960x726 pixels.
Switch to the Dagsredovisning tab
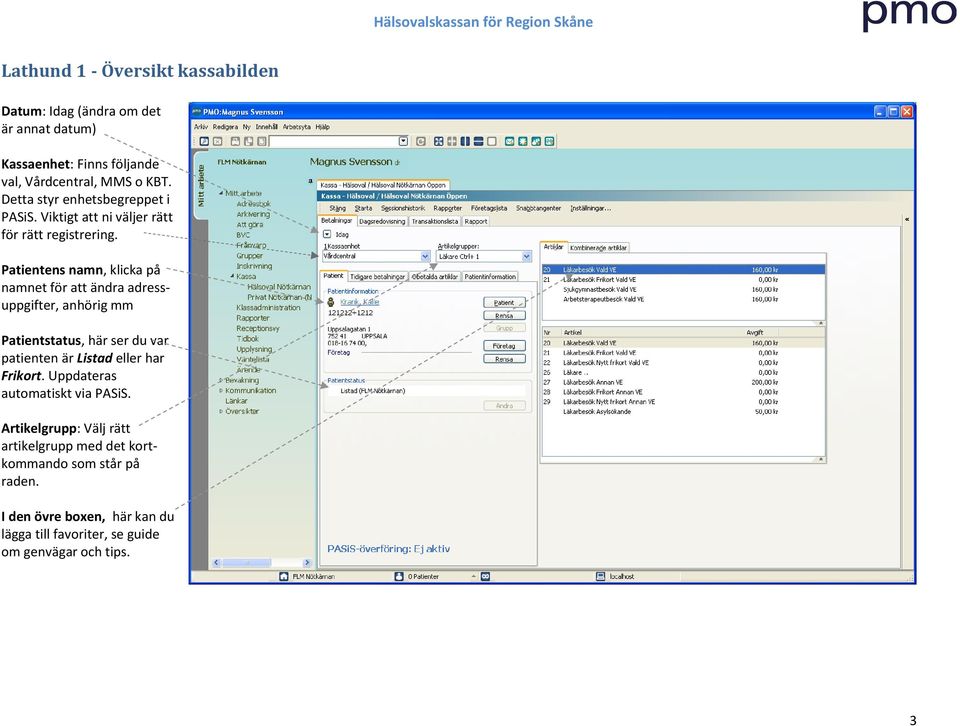382,222
